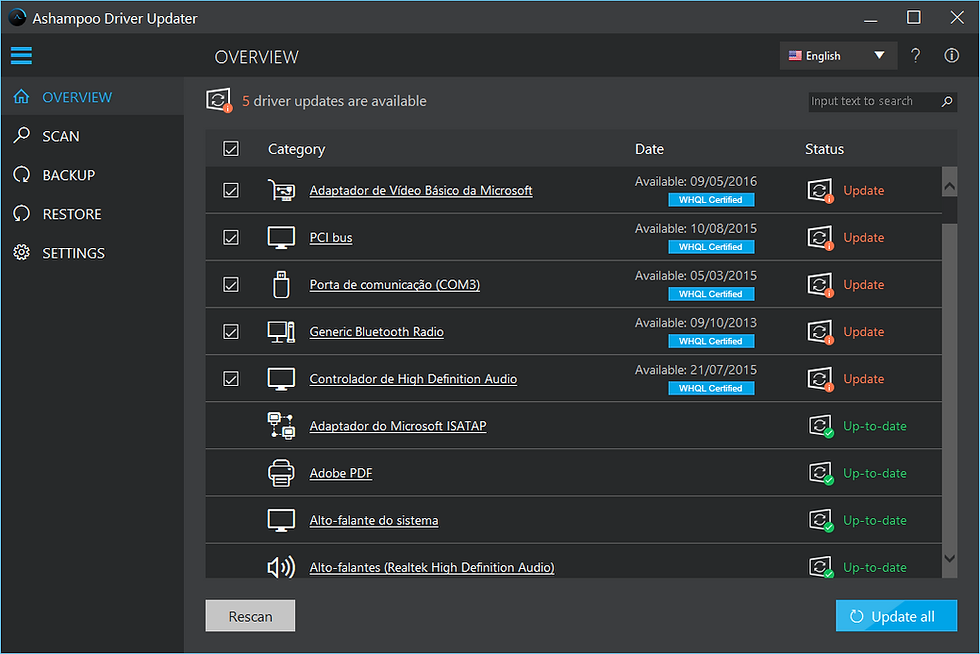This screenshot has width=980, height=654.
Task: Click Update for Controlador de High Definition Audio
Action: click(x=864, y=379)
